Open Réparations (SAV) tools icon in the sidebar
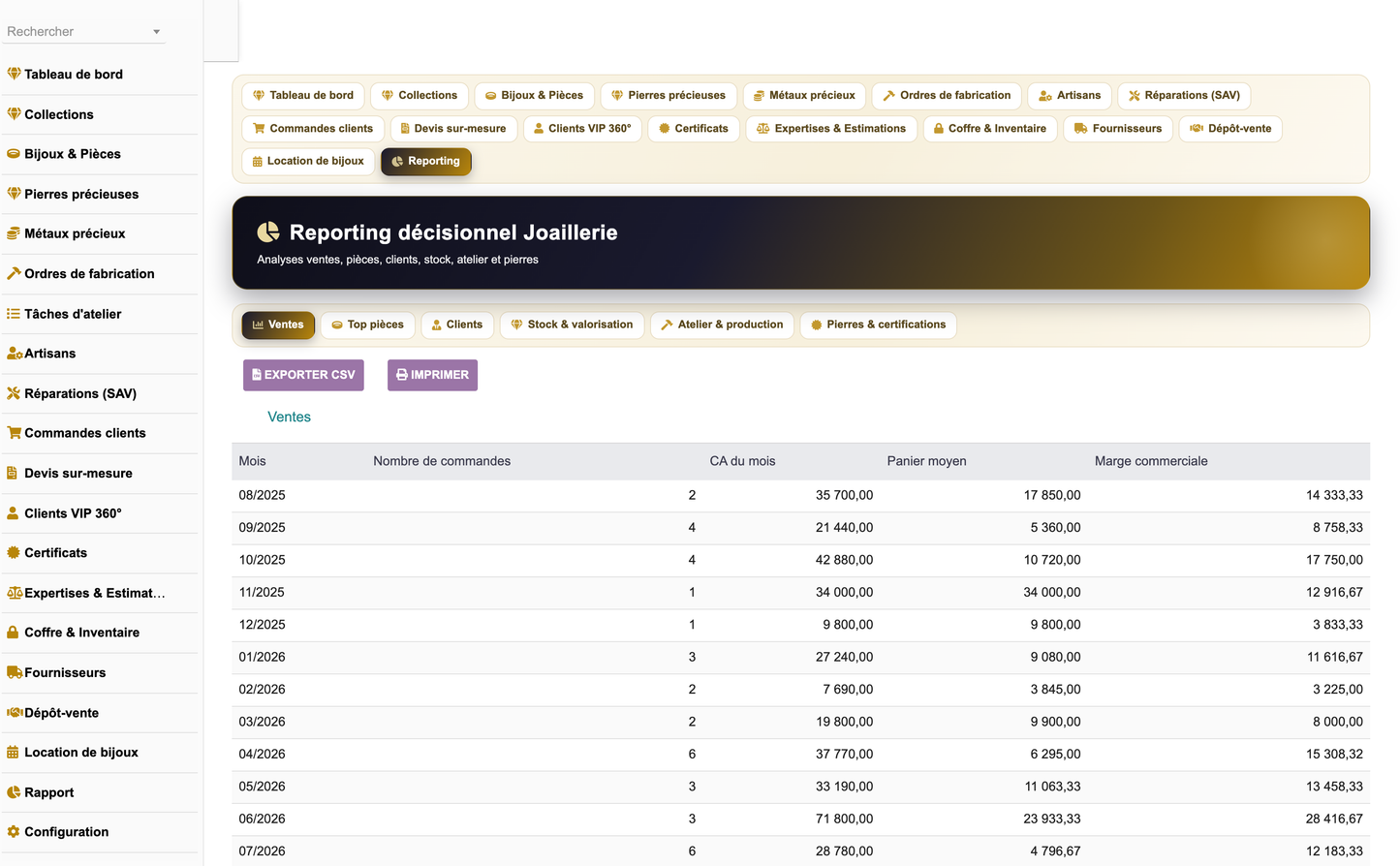Viewport: 1400px width, 866px height. point(14,393)
